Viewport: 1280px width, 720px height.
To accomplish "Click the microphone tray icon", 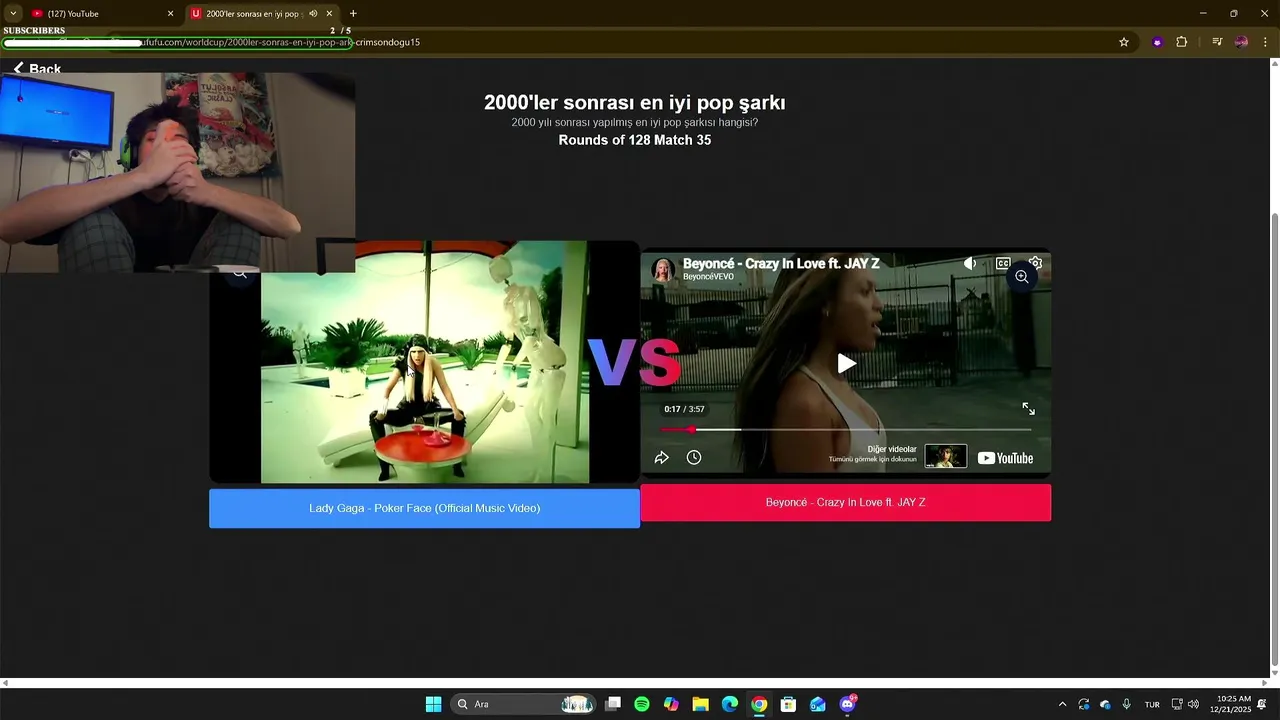I will pos(1127,704).
